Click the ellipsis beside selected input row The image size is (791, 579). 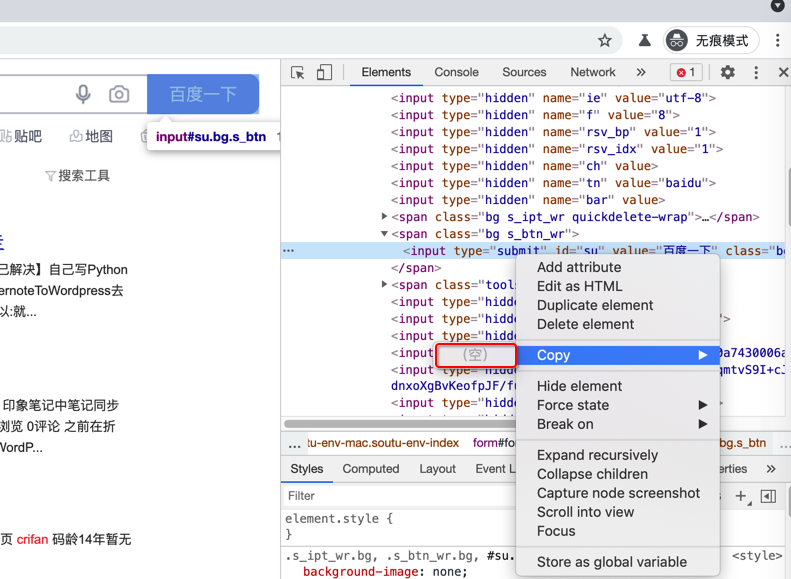289,250
